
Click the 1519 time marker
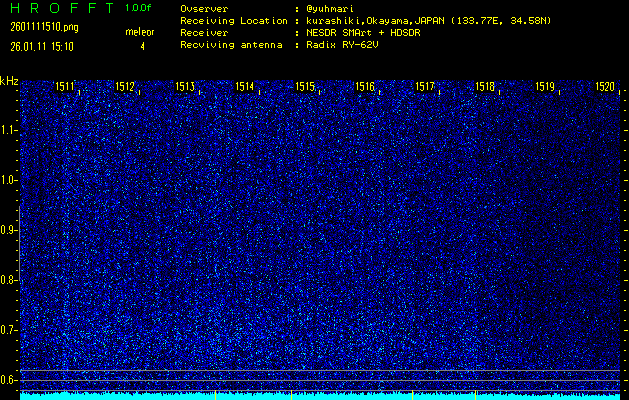(545, 87)
